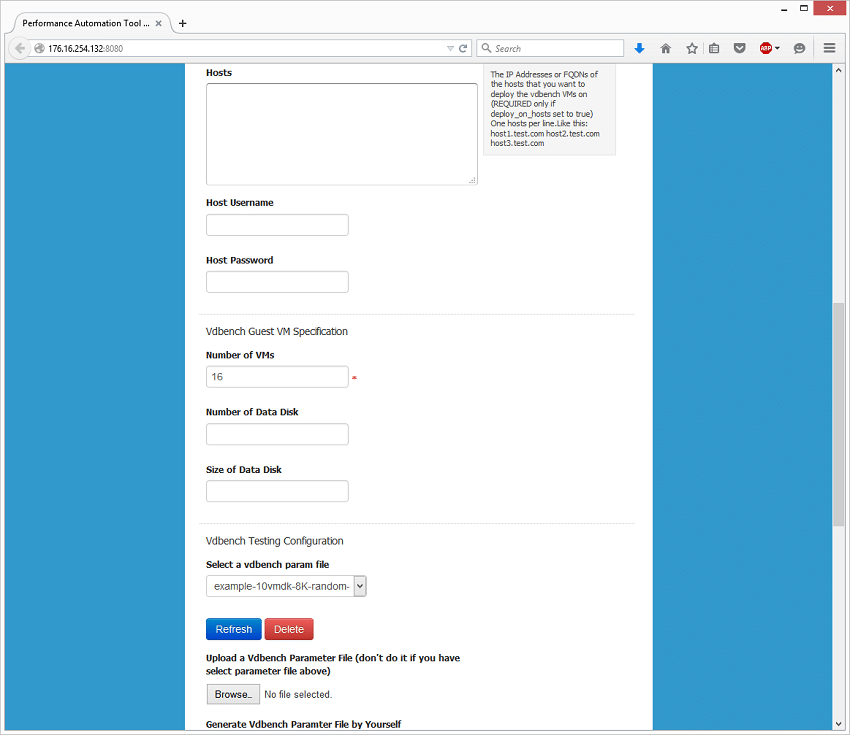
Task: Open the vdbench param file dropdown
Action: point(286,586)
